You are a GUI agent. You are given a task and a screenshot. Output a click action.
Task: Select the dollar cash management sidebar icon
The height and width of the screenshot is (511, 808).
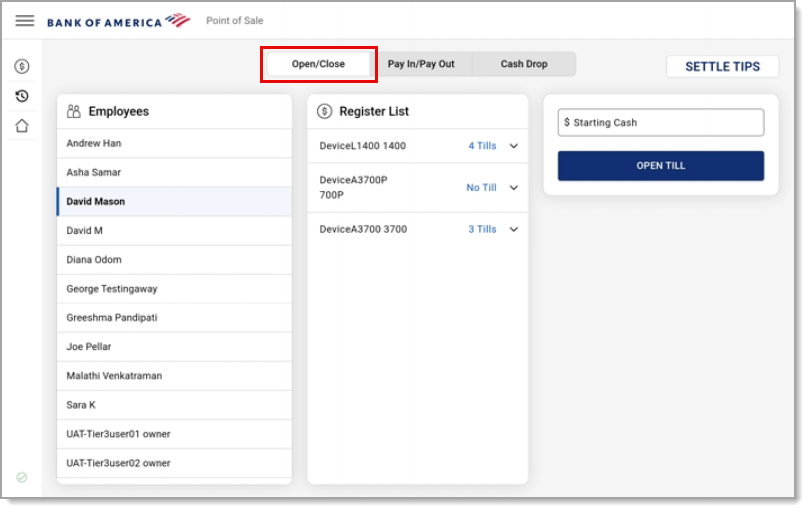tap(22, 66)
